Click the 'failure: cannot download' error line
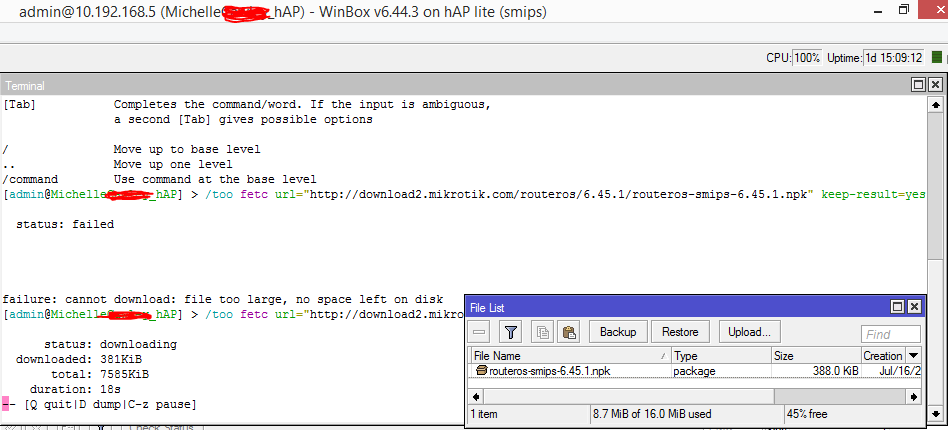 click(222, 299)
